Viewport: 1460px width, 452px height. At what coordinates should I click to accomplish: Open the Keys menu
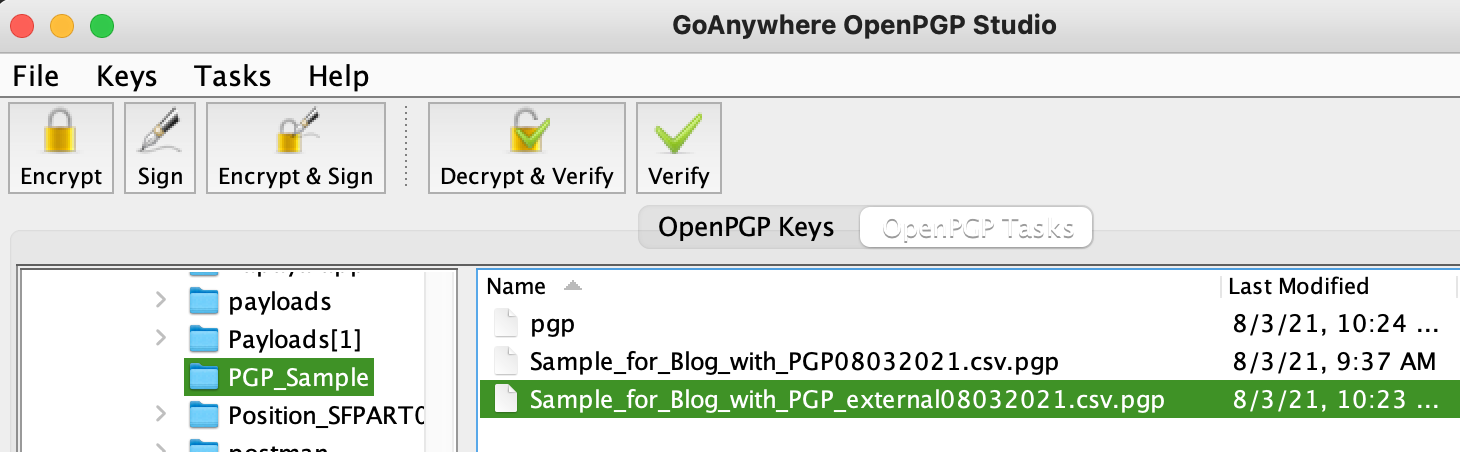click(127, 76)
